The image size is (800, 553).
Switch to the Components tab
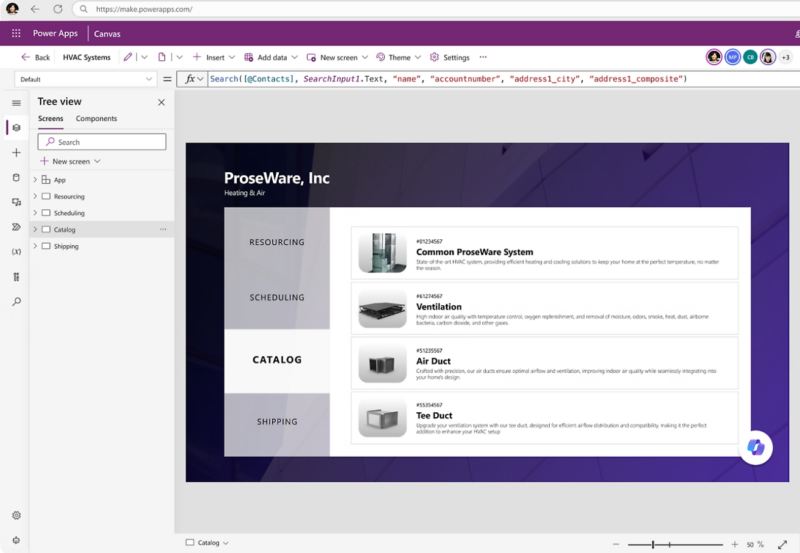point(96,118)
